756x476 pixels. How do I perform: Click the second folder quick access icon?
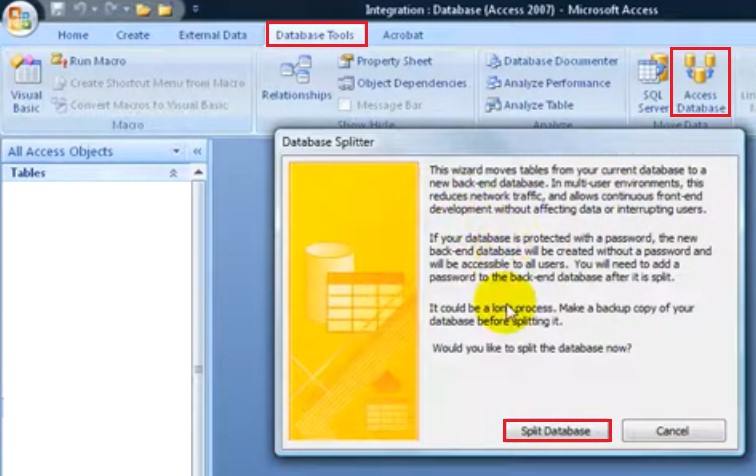point(165,10)
